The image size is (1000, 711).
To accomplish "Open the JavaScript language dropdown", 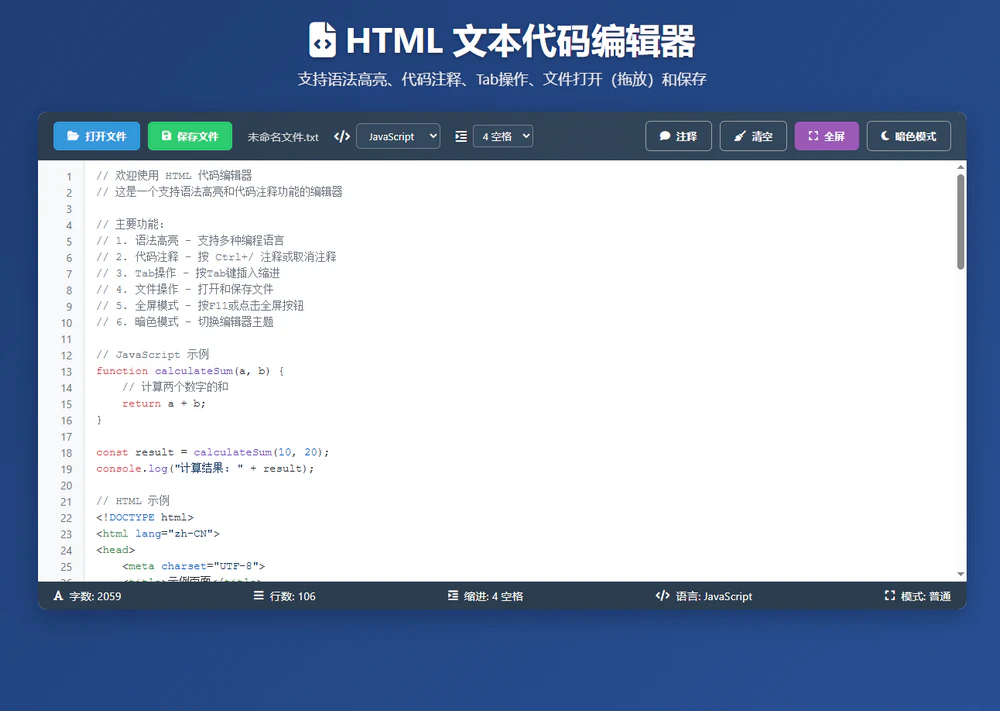I will 398,136.
